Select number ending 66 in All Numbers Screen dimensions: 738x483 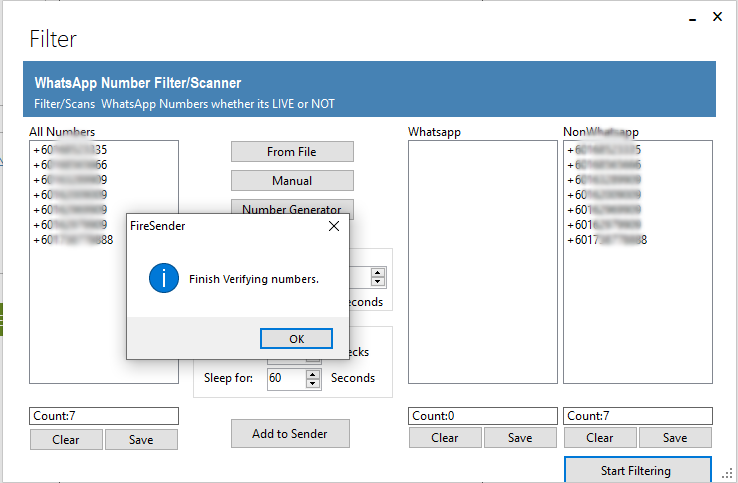click(x=70, y=165)
